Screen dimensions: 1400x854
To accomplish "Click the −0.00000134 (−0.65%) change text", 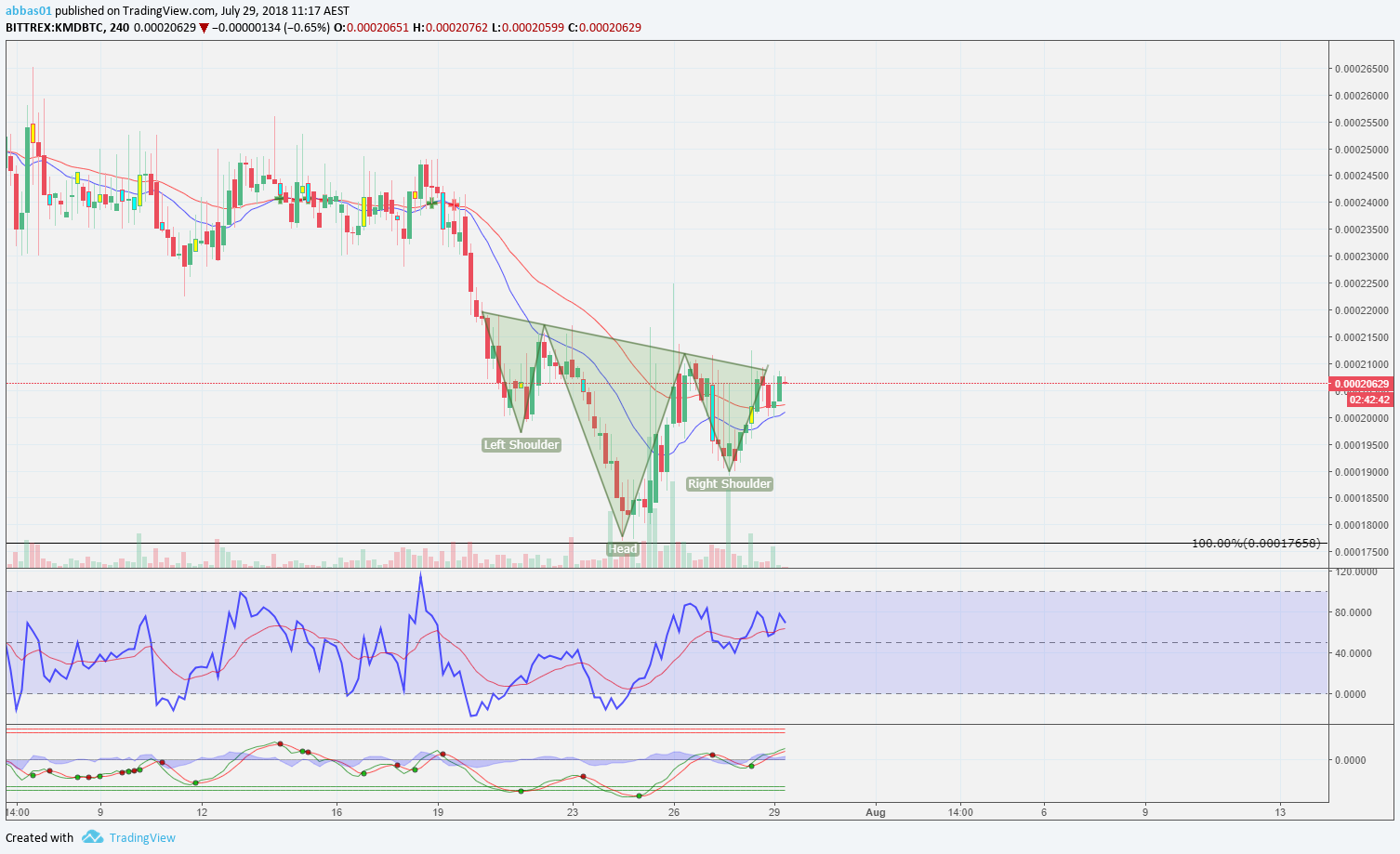I will pyautogui.click(x=271, y=28).
